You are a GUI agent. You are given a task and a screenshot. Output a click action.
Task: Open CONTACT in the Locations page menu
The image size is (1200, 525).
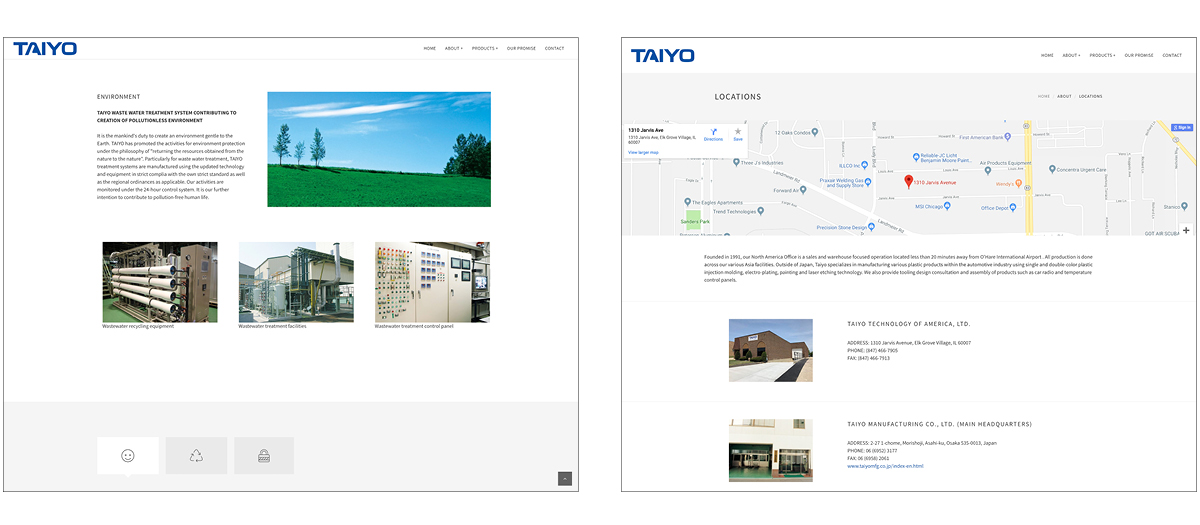click(1172, 55)
